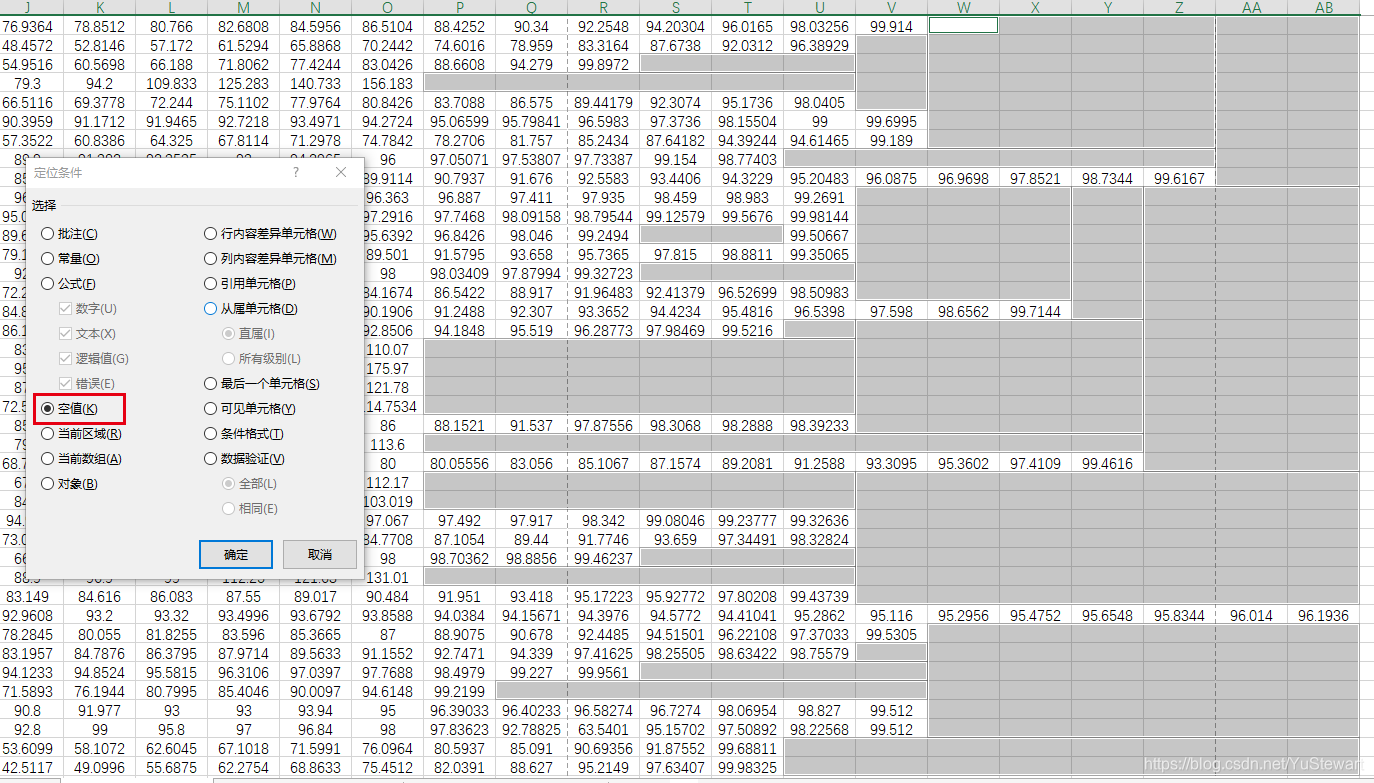The width and height of the screenshot is (1374, 783).
Task: Select cell showing 63.5401
Action: point(604,729)
